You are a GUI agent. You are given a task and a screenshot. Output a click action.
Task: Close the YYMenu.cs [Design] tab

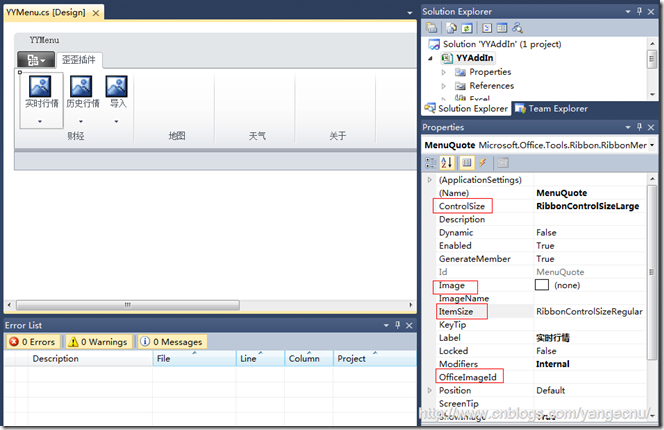point(96,13)
